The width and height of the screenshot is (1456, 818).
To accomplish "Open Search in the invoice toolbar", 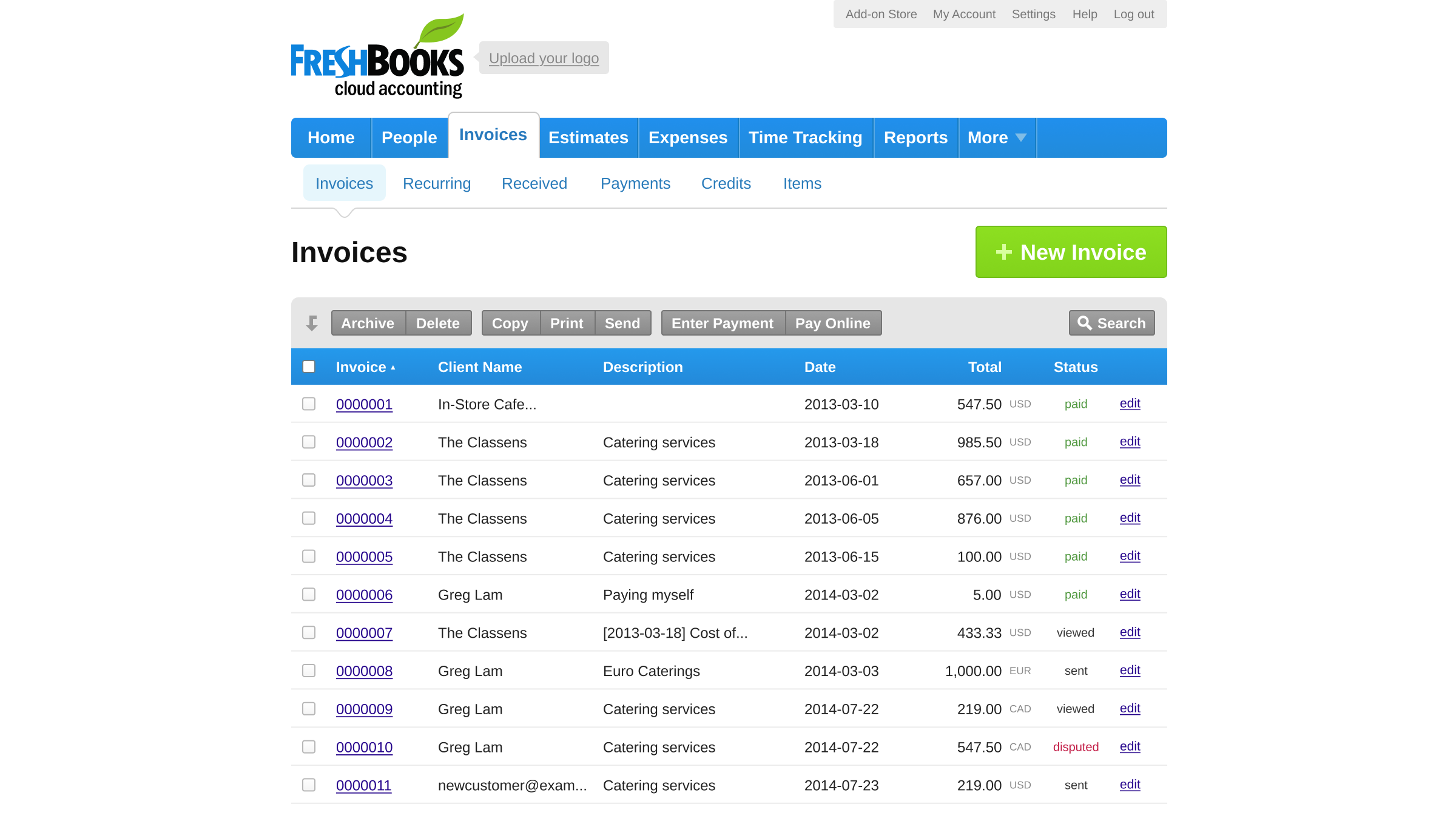I will point(1111,323).
